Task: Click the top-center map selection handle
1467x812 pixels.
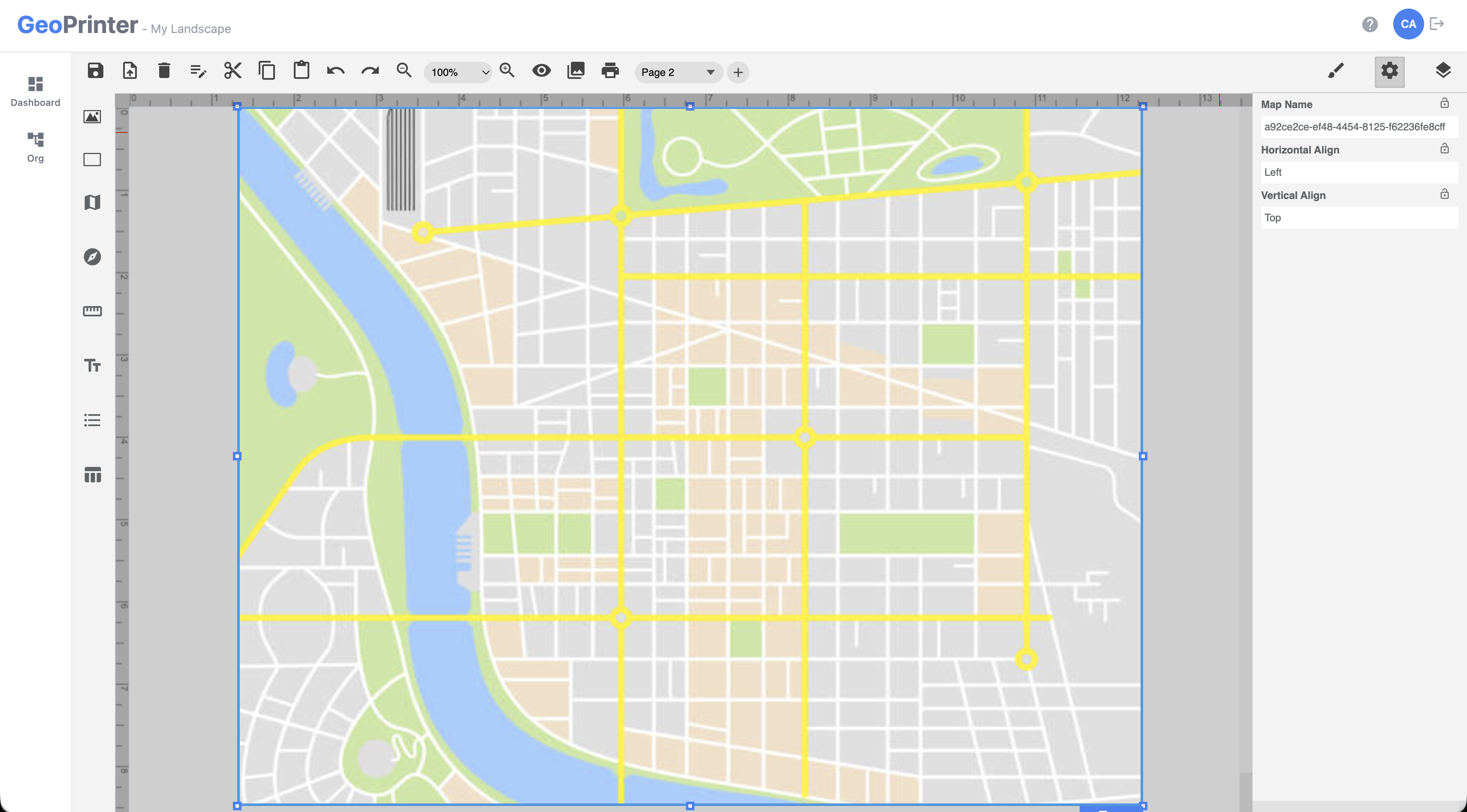Action: 690,106
